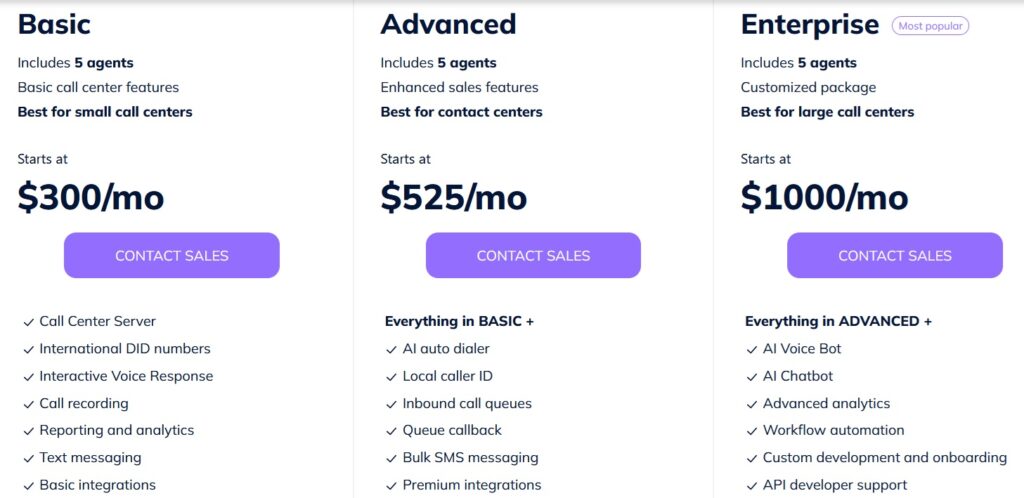The height and width of the screenshot is (498, 1024).
Task: Click Custom development and onboarding item
Action: click(x=884, y=458)
